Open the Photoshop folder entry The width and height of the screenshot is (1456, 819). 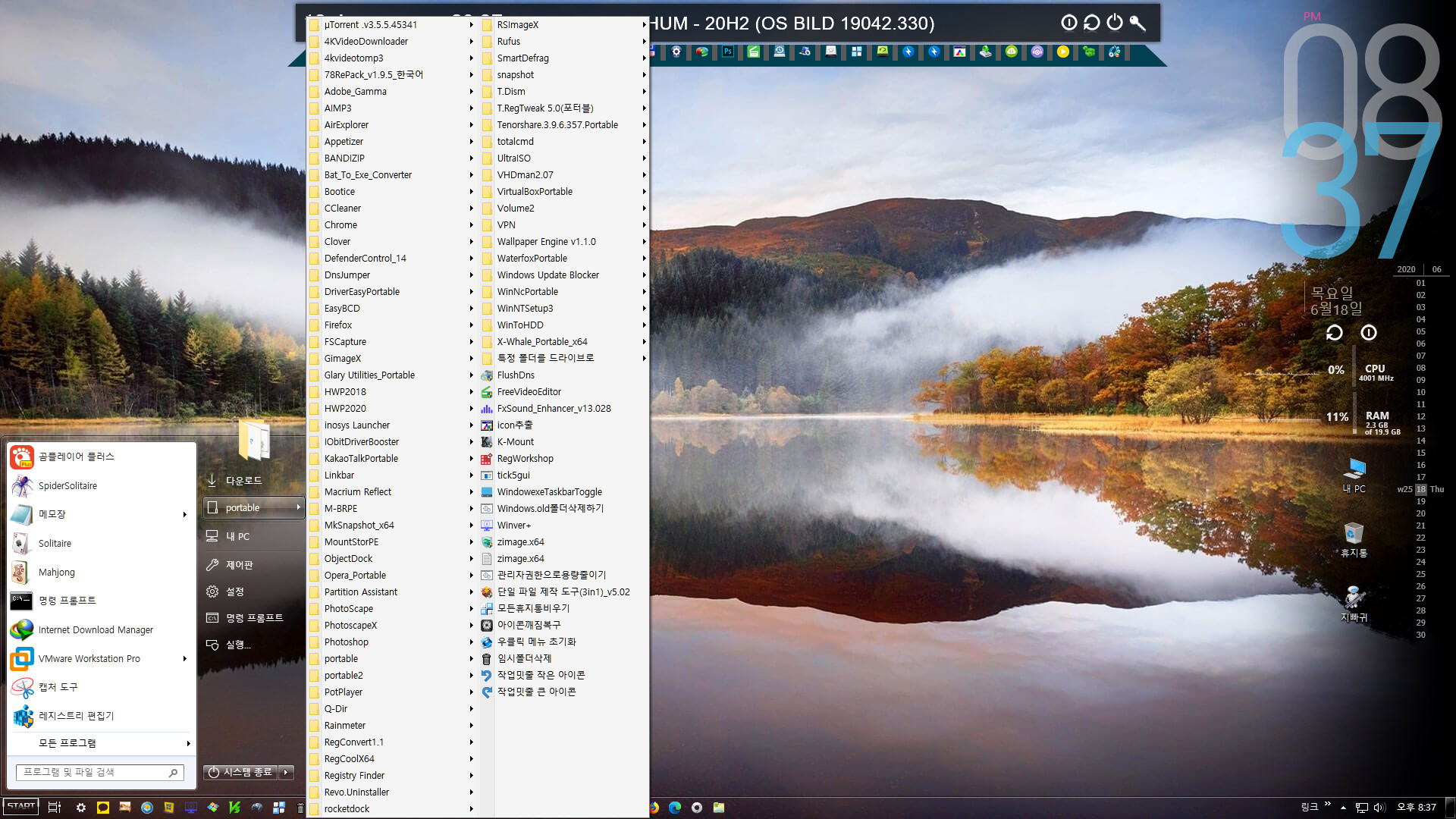(x=391, y=642)
